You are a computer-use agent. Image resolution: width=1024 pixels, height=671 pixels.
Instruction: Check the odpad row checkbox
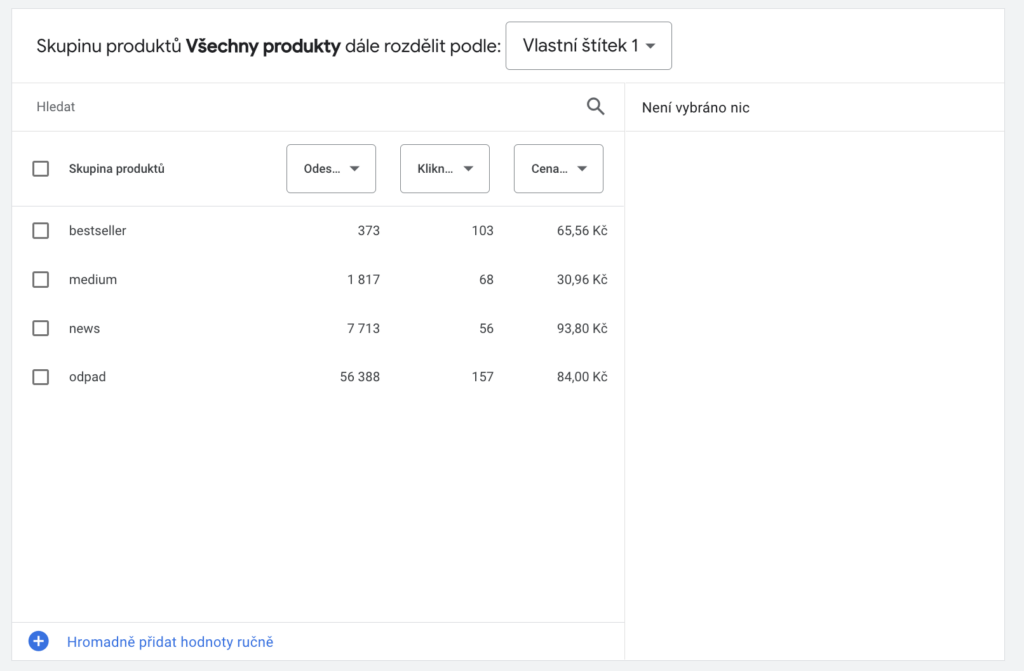click(x=40, y=377)
